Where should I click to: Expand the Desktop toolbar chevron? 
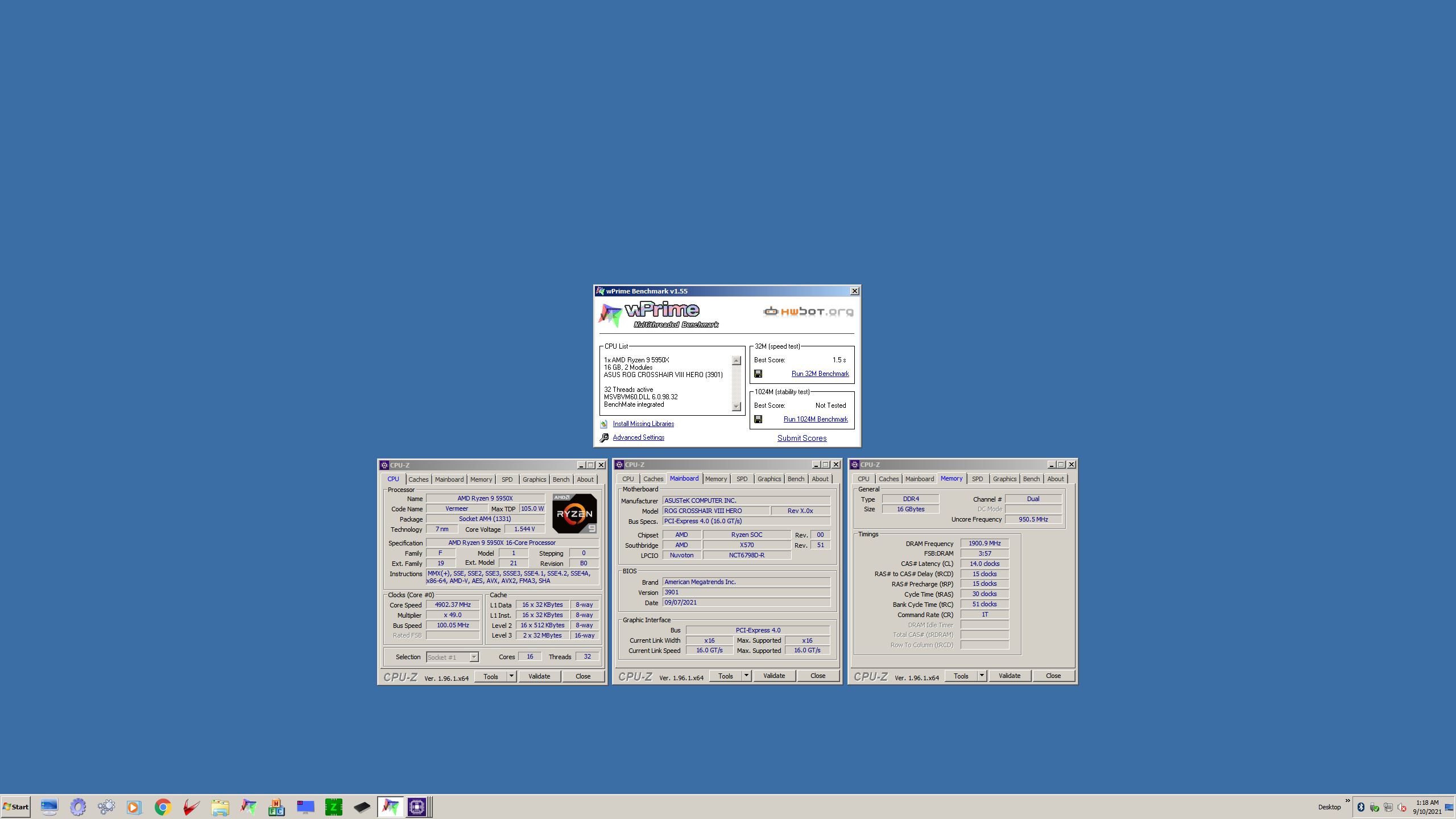tap(1347, 800)
